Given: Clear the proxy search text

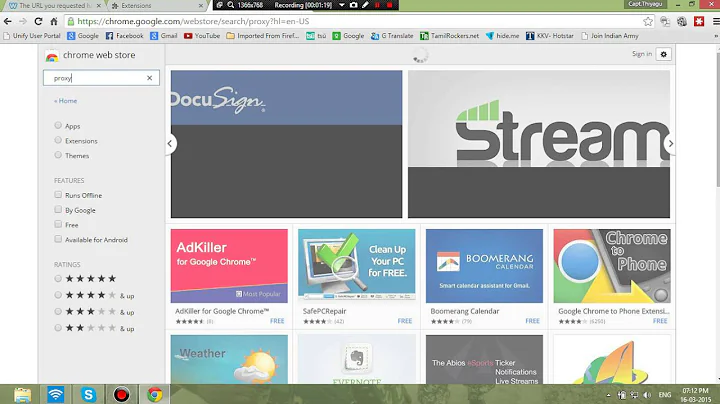Looking at the screenshot, I should [149, 78].
